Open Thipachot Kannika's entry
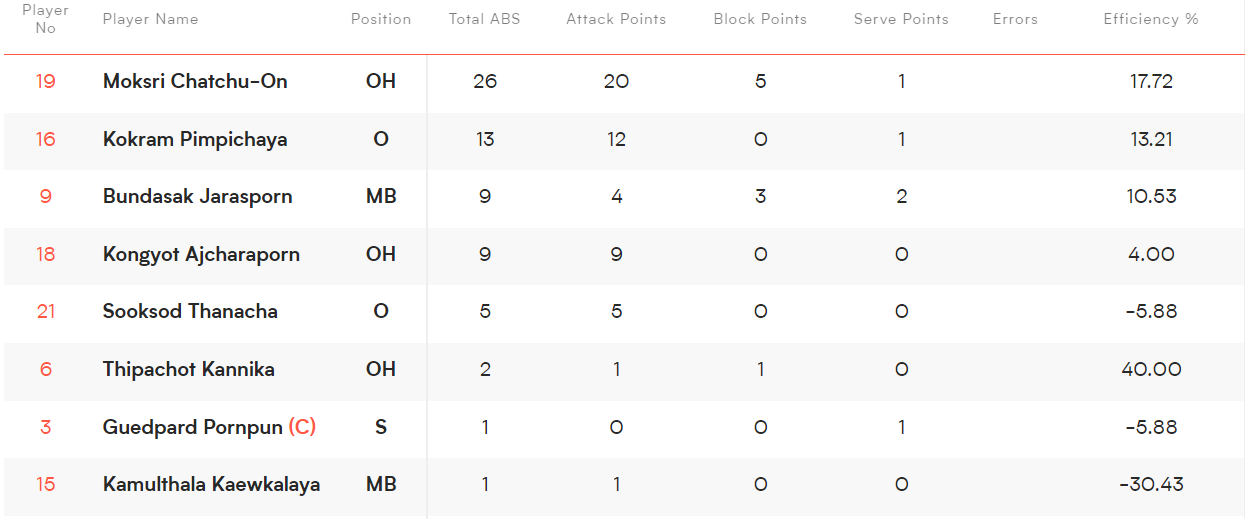The width and height of the screenshot is (1251, 519). point(188,369)
